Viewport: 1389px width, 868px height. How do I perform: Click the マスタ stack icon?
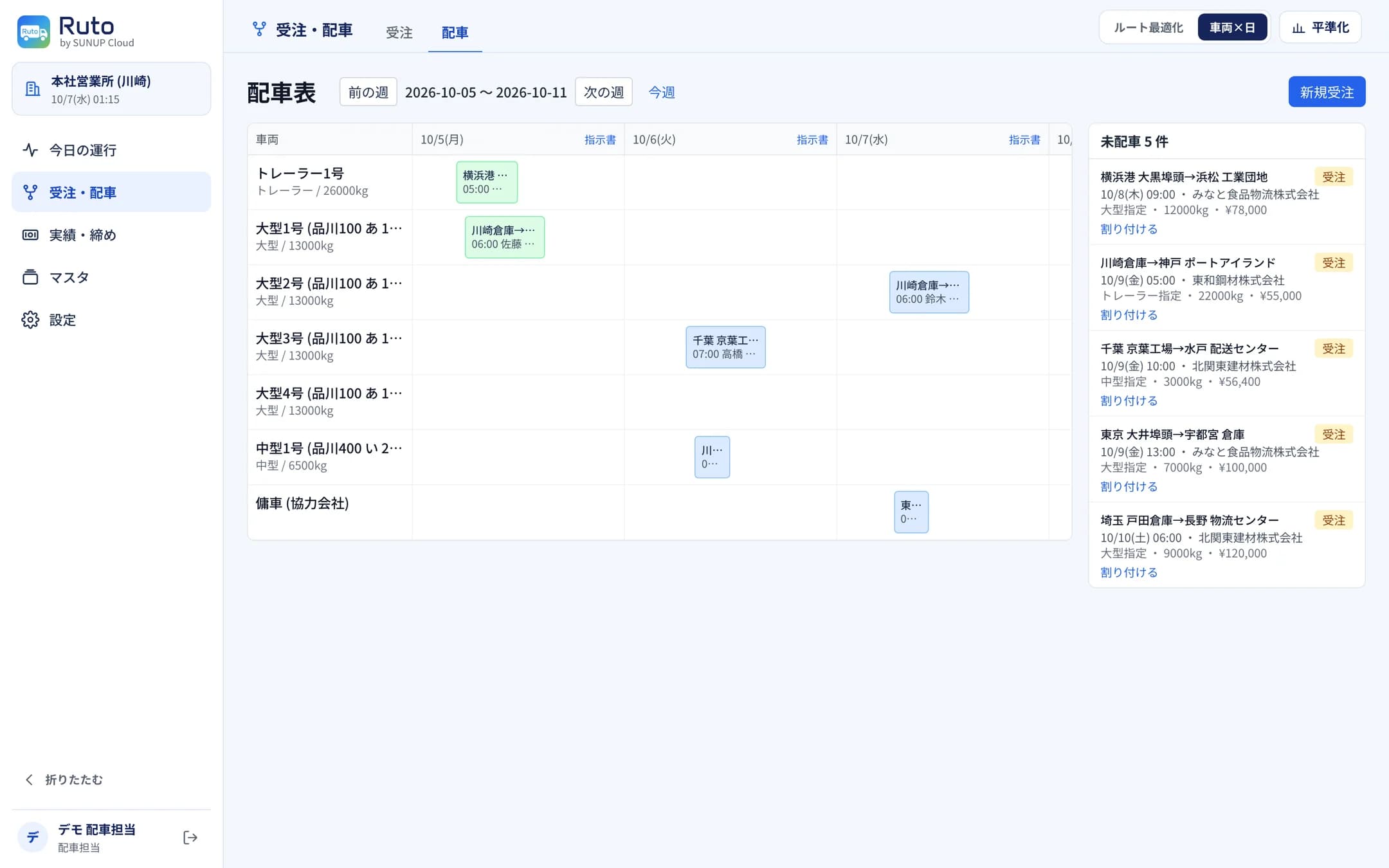point(30,277)
